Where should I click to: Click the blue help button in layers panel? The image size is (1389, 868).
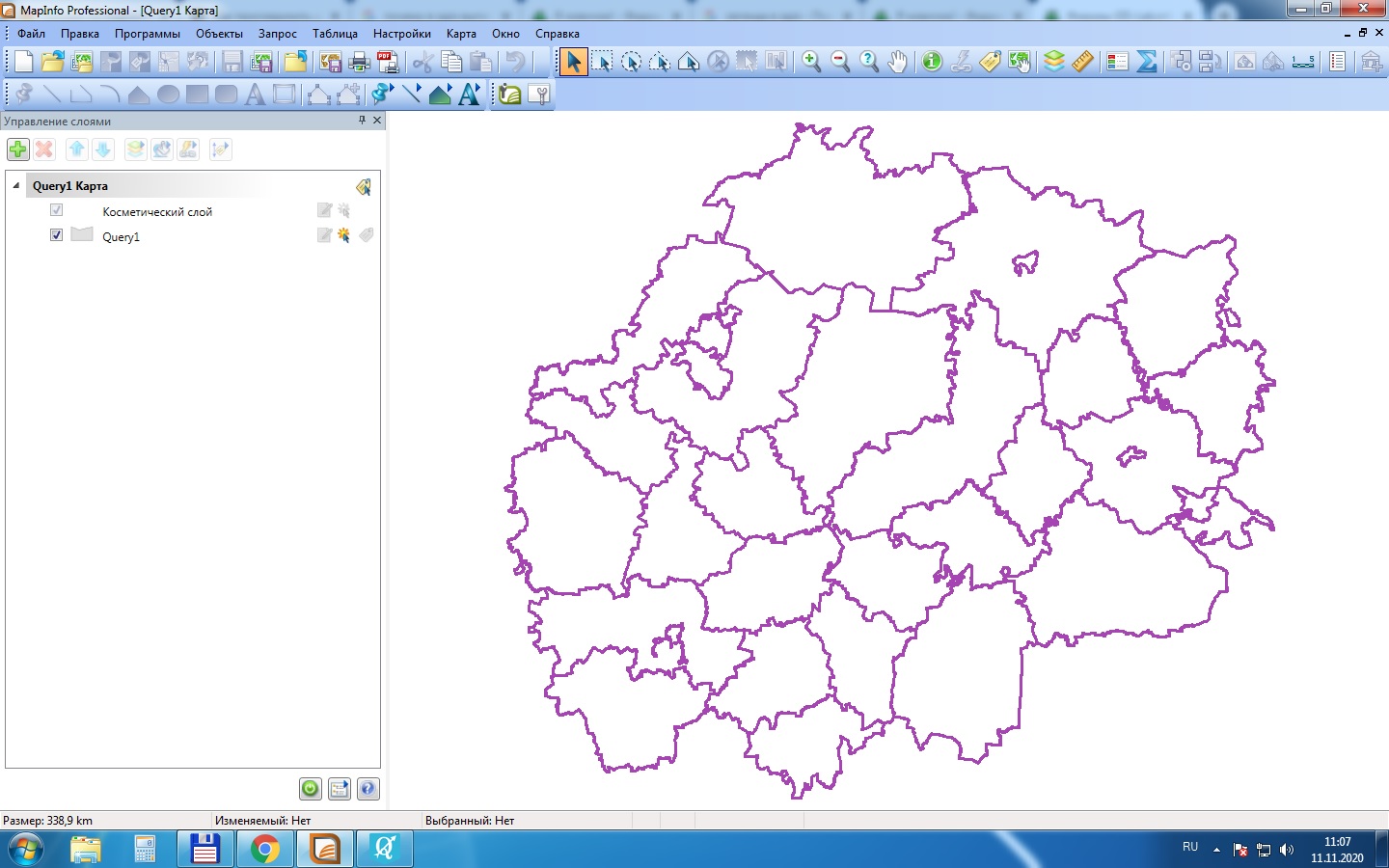pos(368,789)
